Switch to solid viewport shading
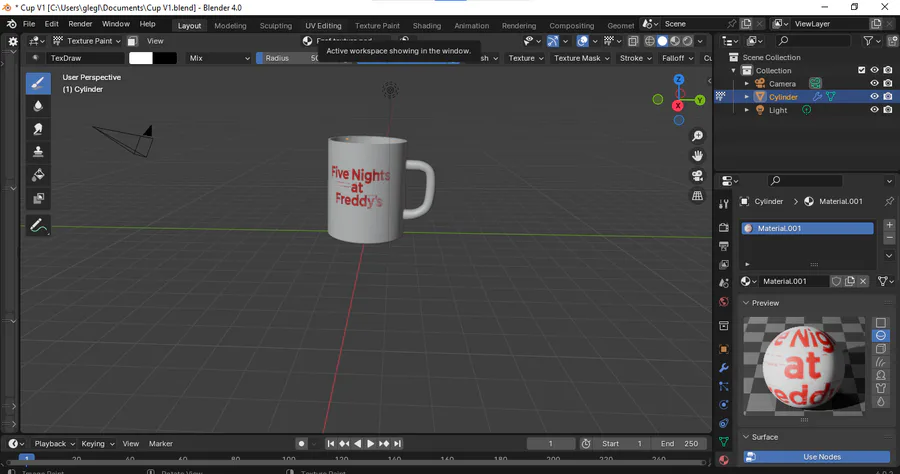The height and width of the screenshot is (474, 900). pyautogui.click(x=662, y=41)
